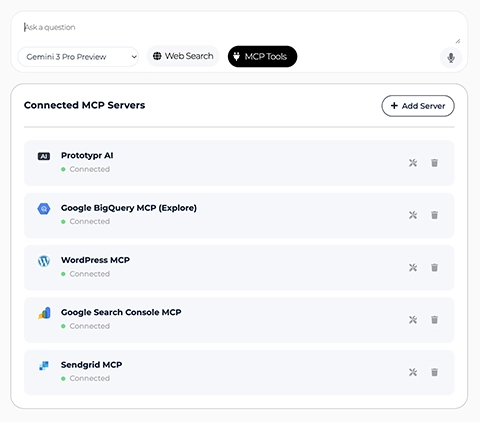Viewport: 480px width, 422px height.
Task: Open tools settings for Sendgrid MCP
Action: pos(413,372)
